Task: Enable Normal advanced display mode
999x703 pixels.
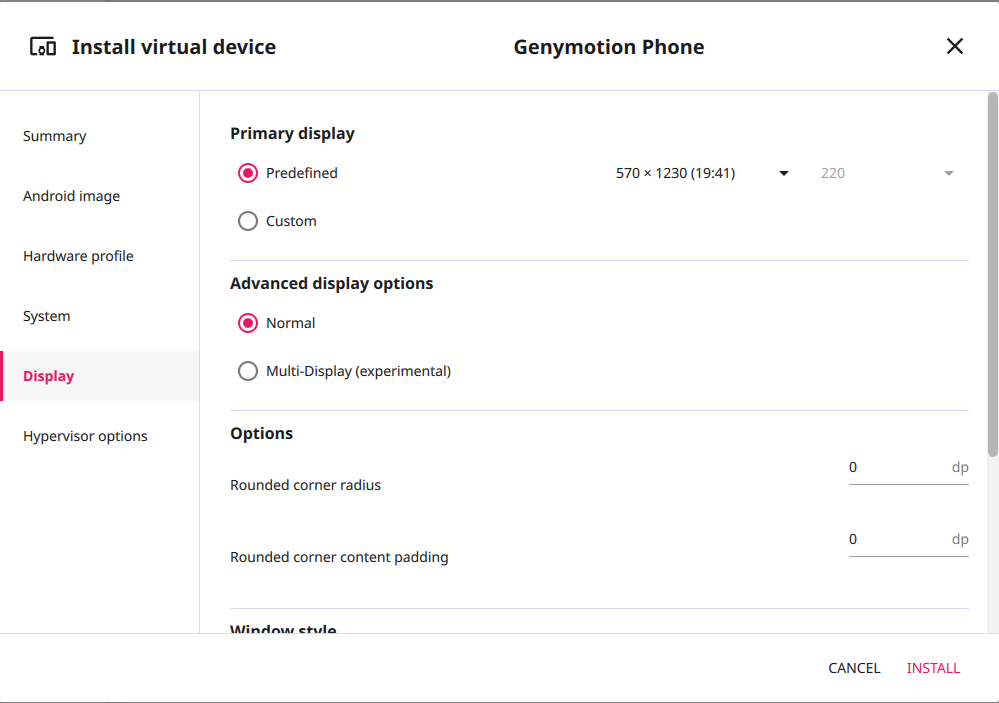Action: tap(248, 322)
